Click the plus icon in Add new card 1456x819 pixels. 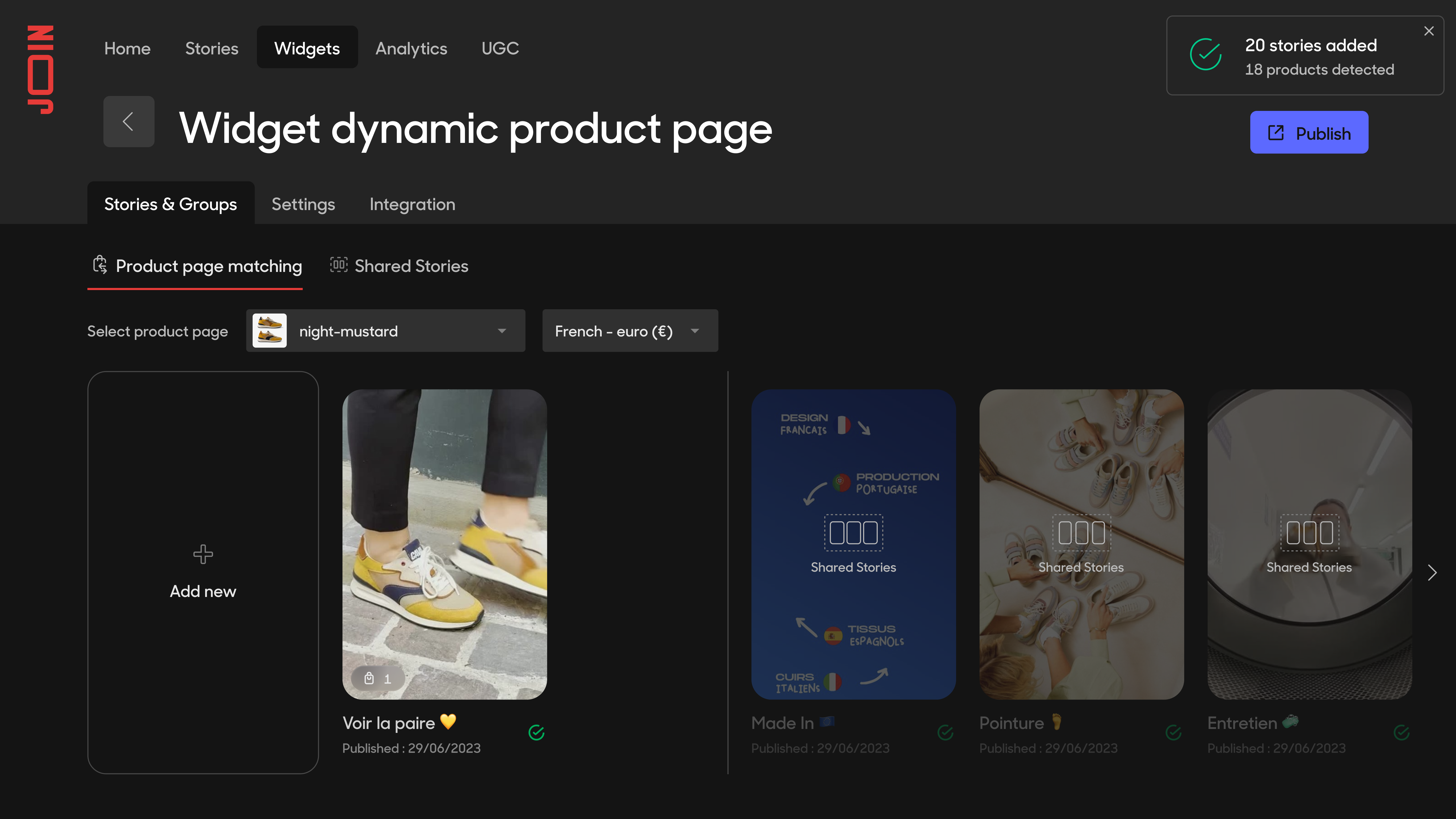coord(203,554)
